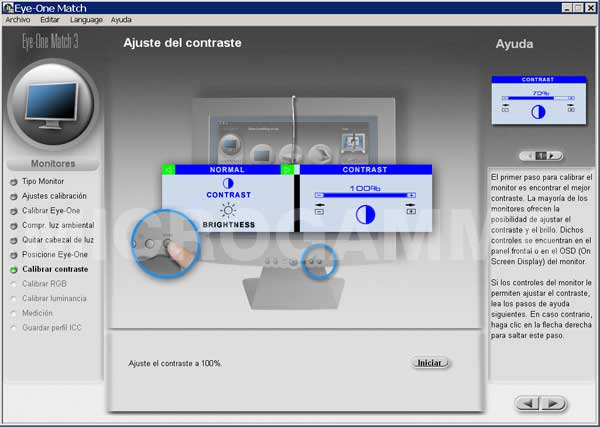Click contrast icon above CONTRAST label in NORMAL menu
This screenshot has height=427, width=600.
coord(228,183)
